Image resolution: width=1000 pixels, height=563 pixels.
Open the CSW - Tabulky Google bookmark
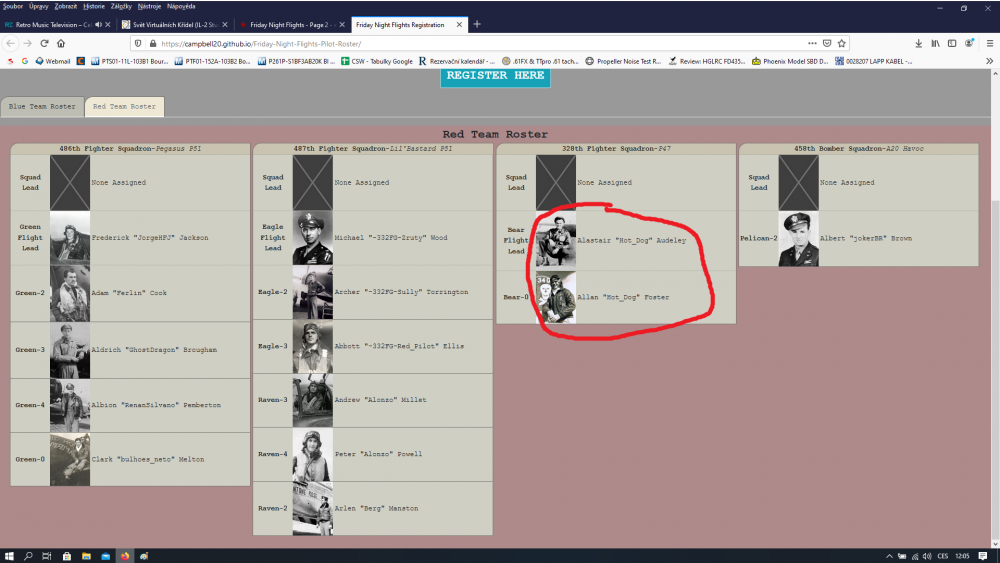click(x=376, y=61)
